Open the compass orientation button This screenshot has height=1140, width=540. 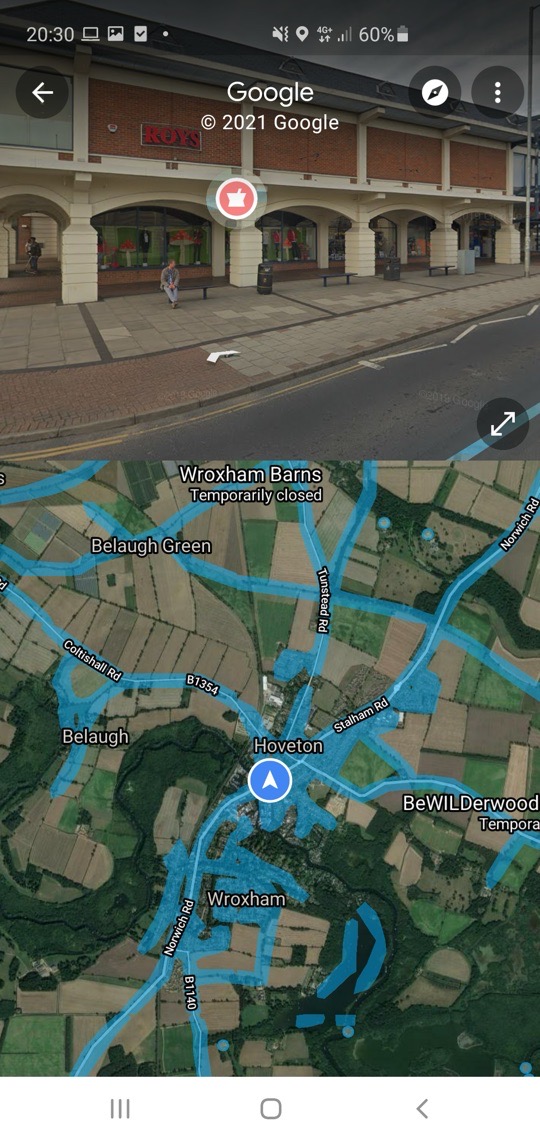pyautogui.click(x=435, y=92)
